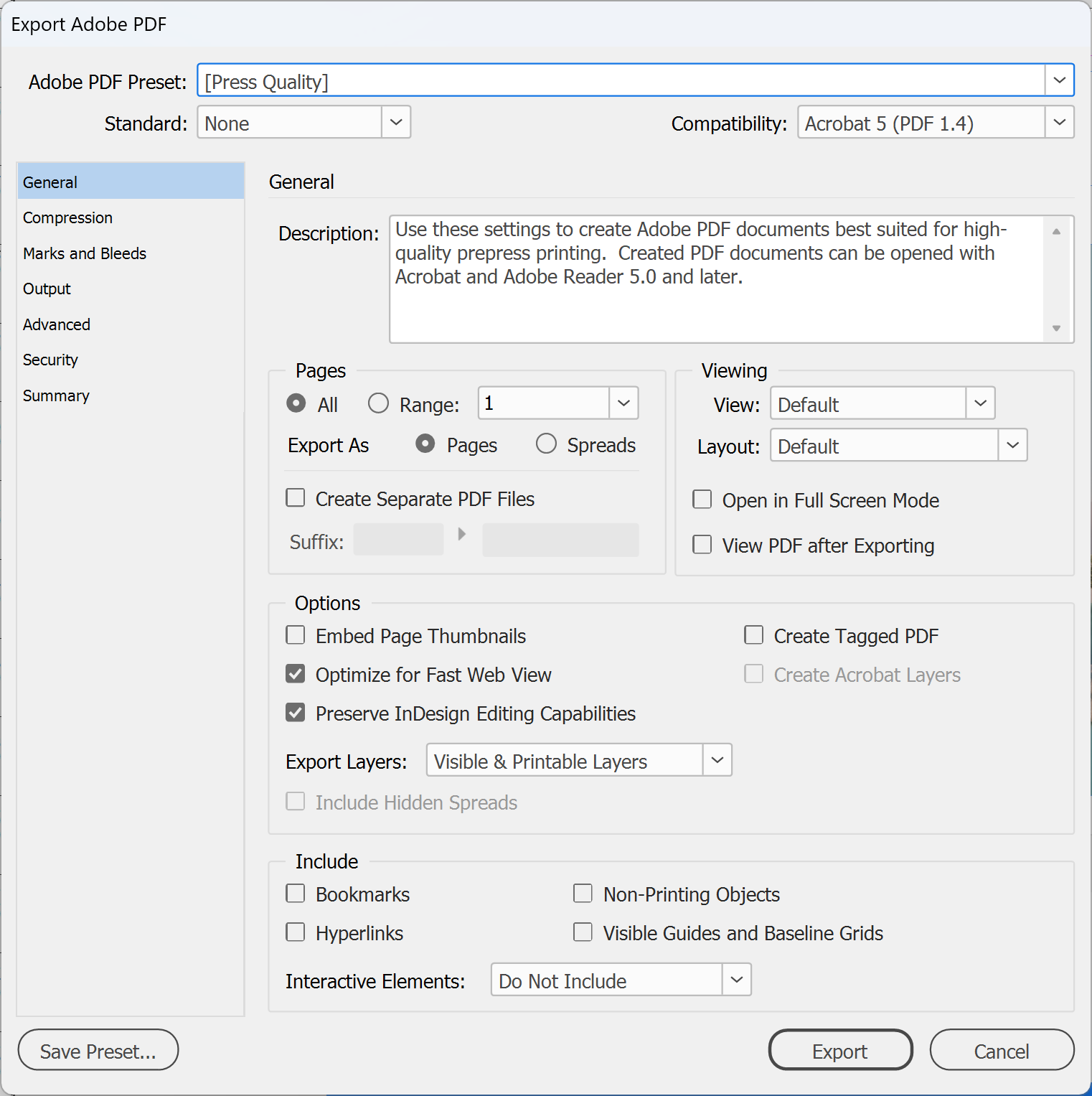Open the Advanced category

coord(131,324)
